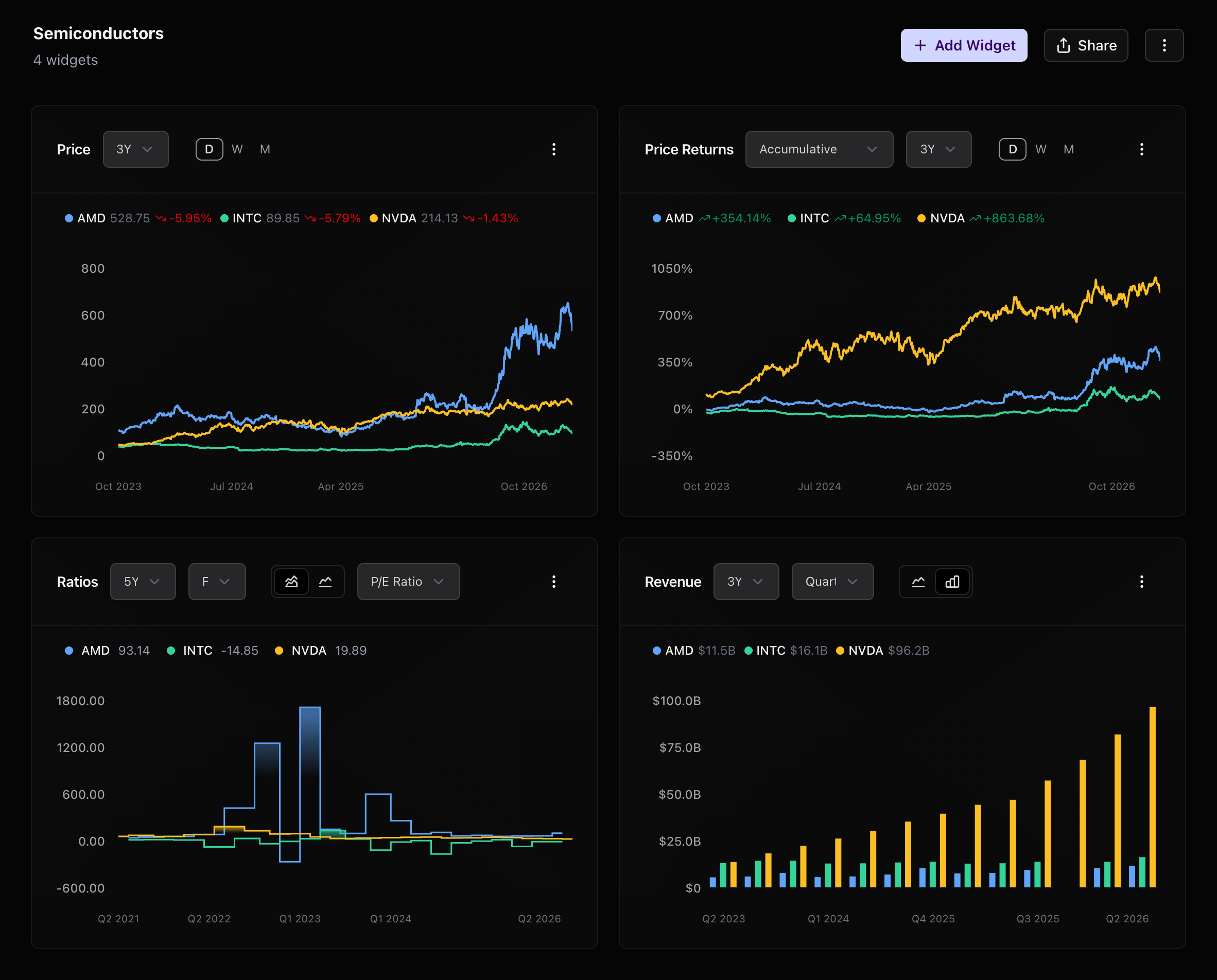Expand the Price Returns 3Y range dropdown
The image size is (1217, 980).
(x=938, y=149)
